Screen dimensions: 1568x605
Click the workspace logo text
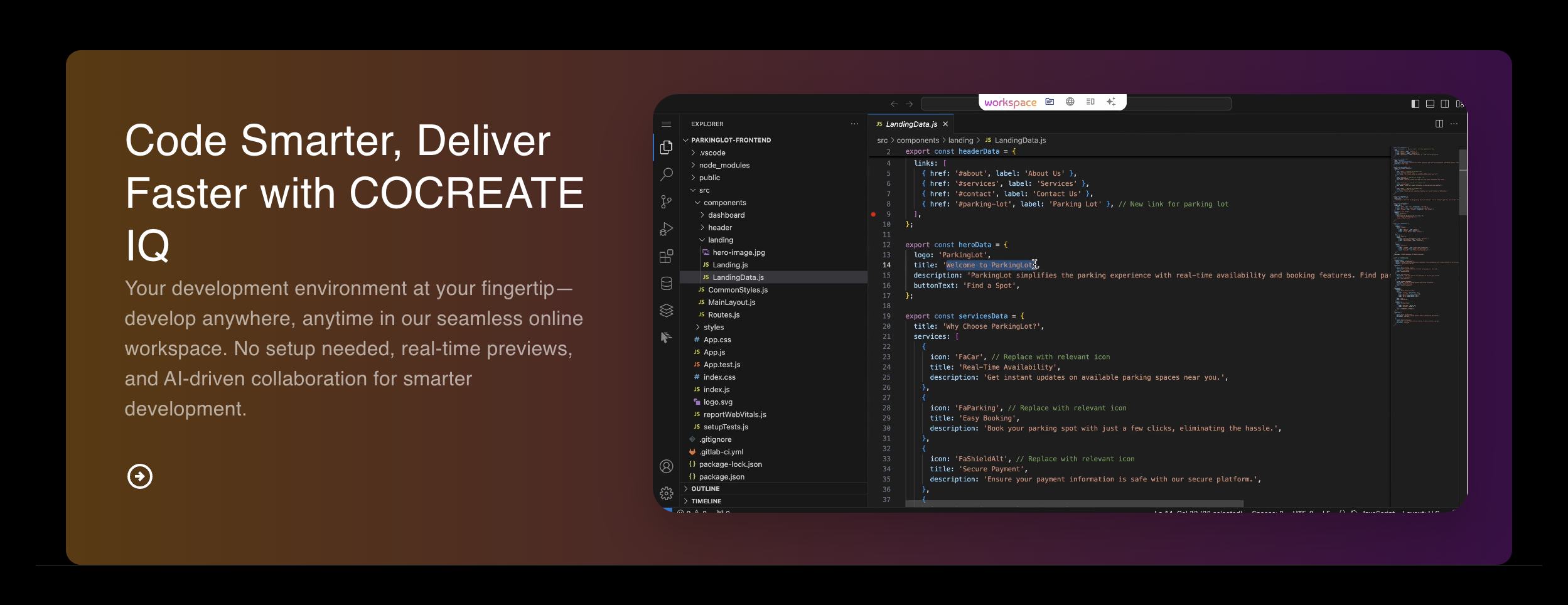click(x=1011, y=102)
